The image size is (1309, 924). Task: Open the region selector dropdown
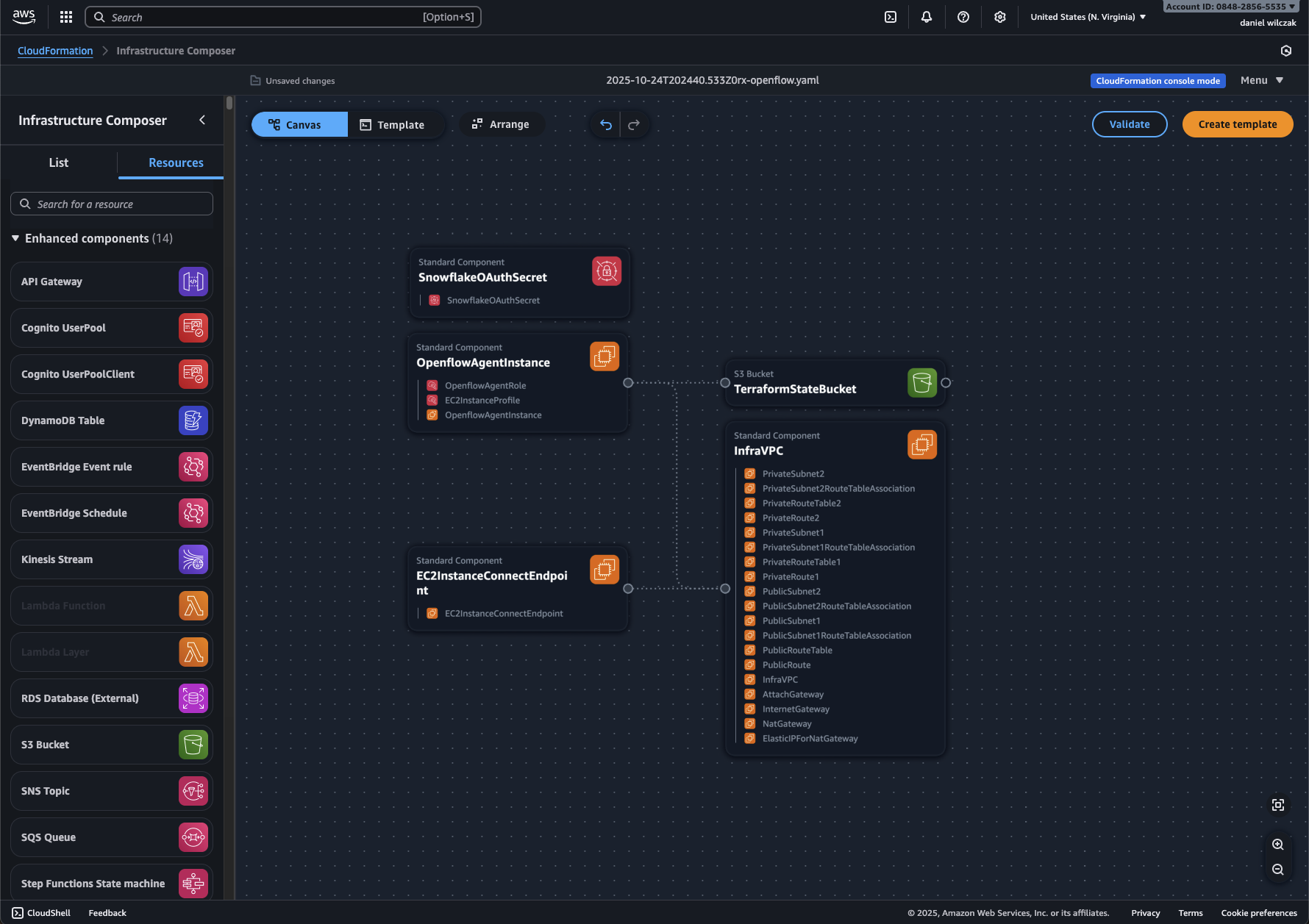point(1088,17)
